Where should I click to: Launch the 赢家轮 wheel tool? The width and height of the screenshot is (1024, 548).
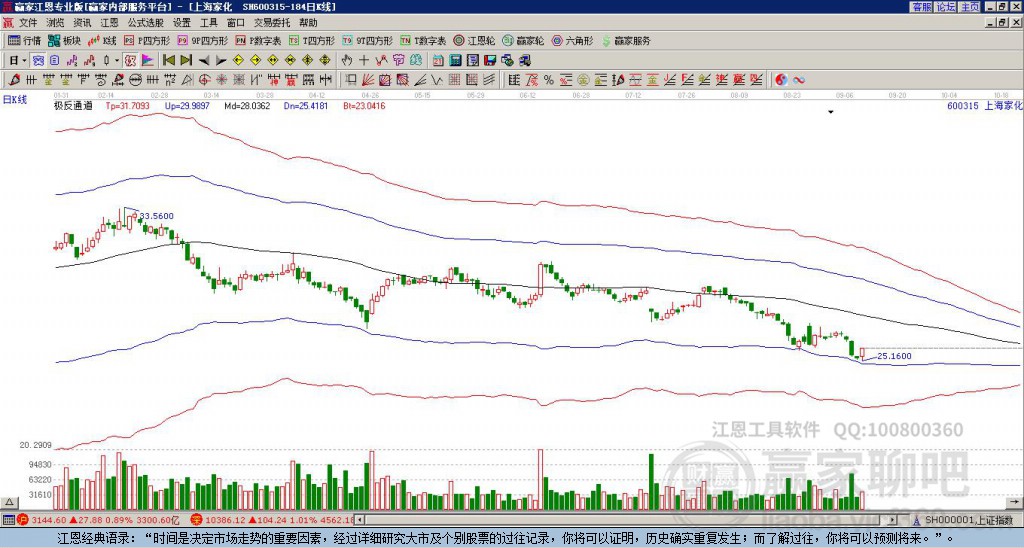click(523, 40)
